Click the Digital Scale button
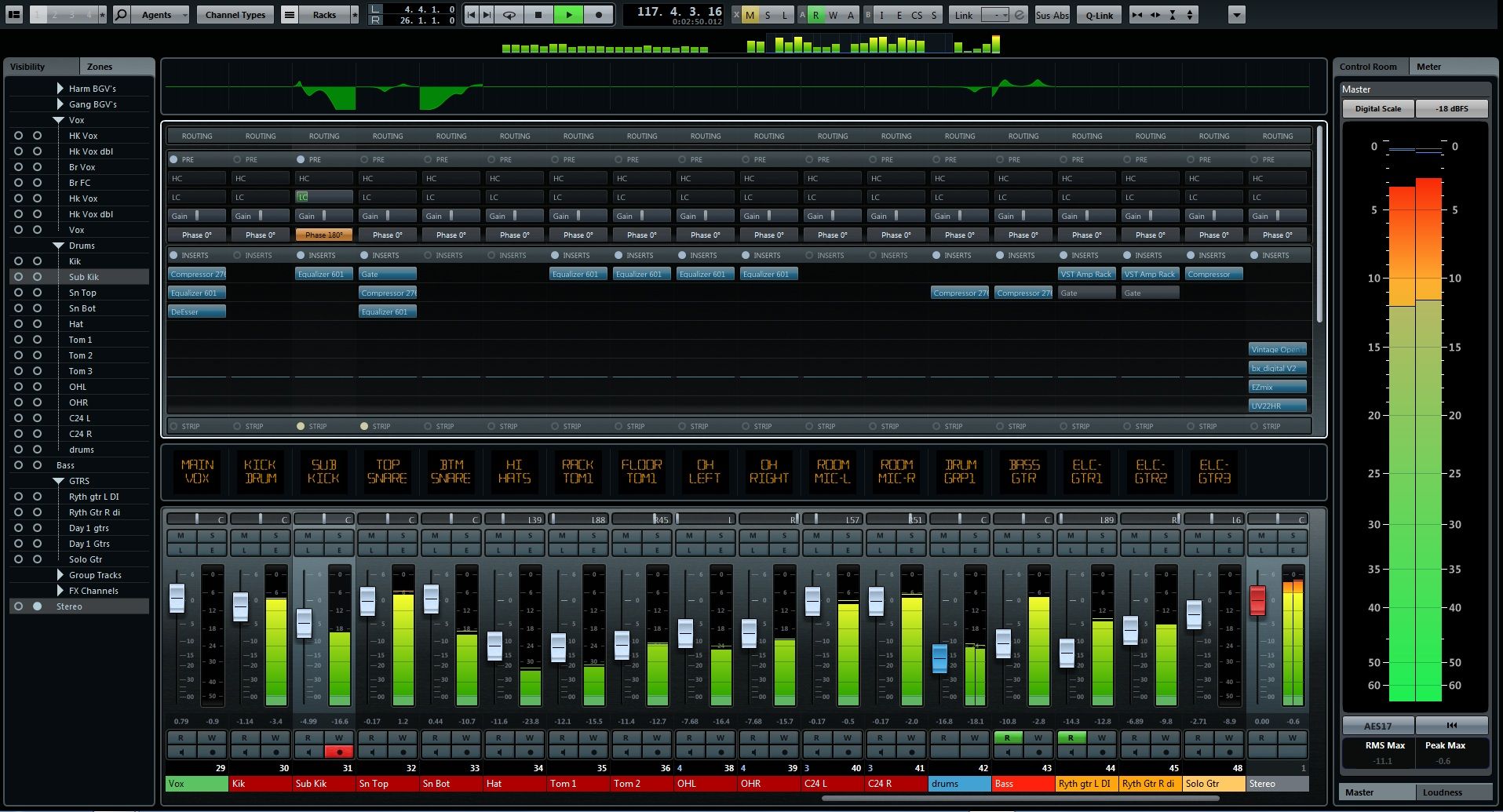 tap(1377, 108)
